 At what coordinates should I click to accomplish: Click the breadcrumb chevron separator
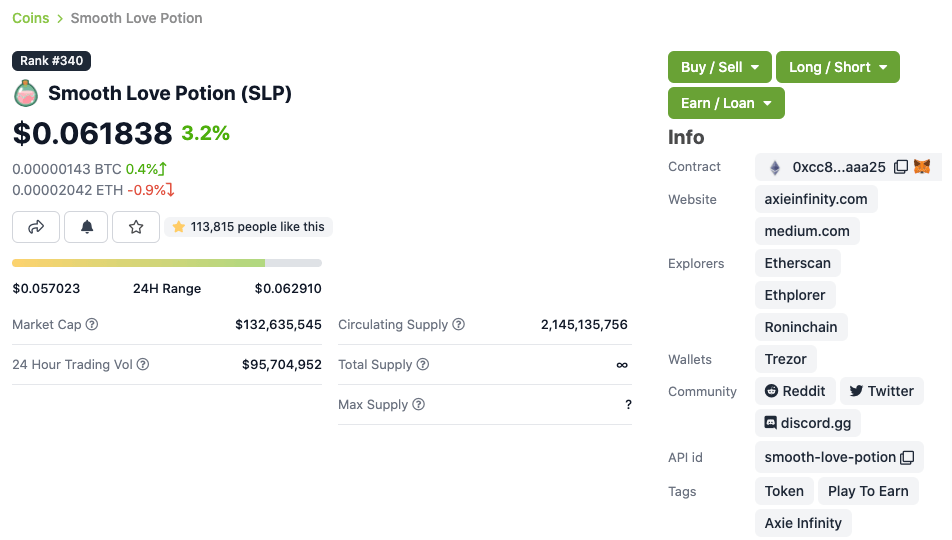60,19
